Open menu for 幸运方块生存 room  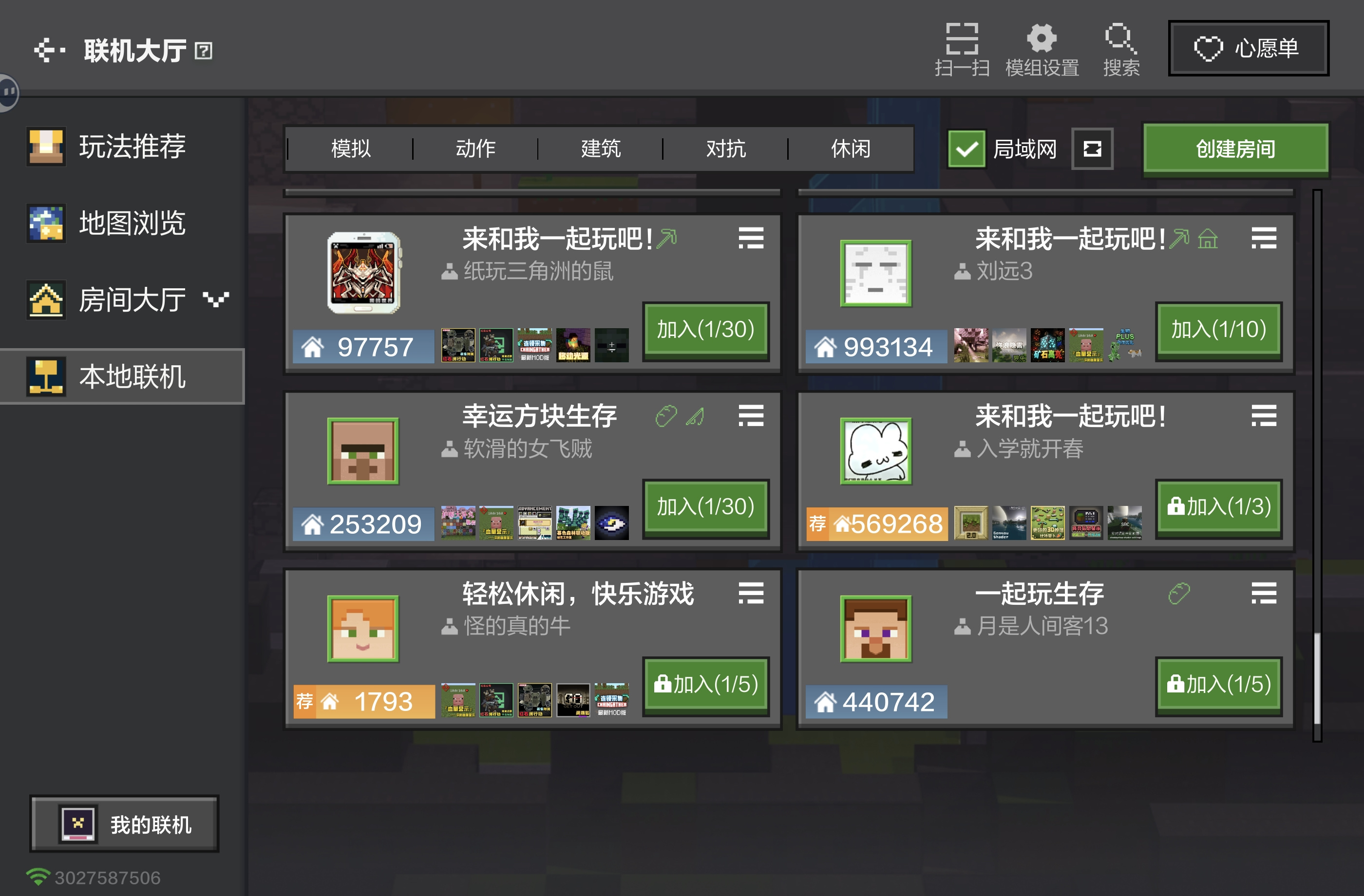click(751, 415)
